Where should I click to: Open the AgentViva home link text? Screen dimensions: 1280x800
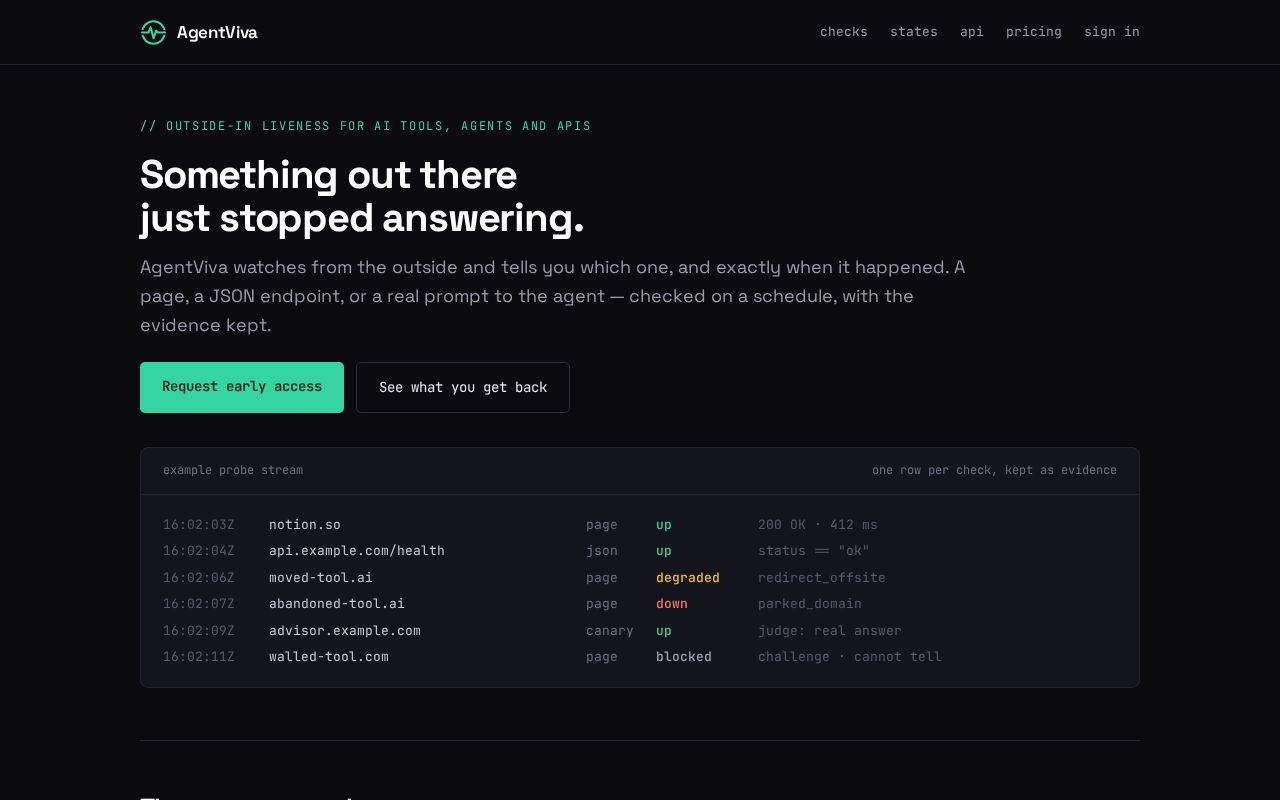pyautogui.click(x=217, y=32)
